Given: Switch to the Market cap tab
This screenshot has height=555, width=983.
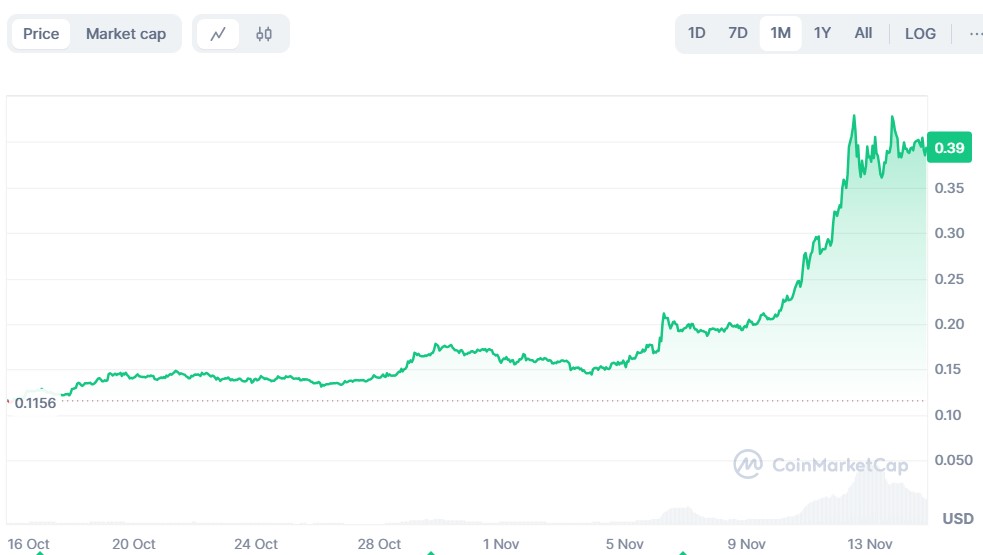Looking at the screenshot, I should (x=126, y=34).
